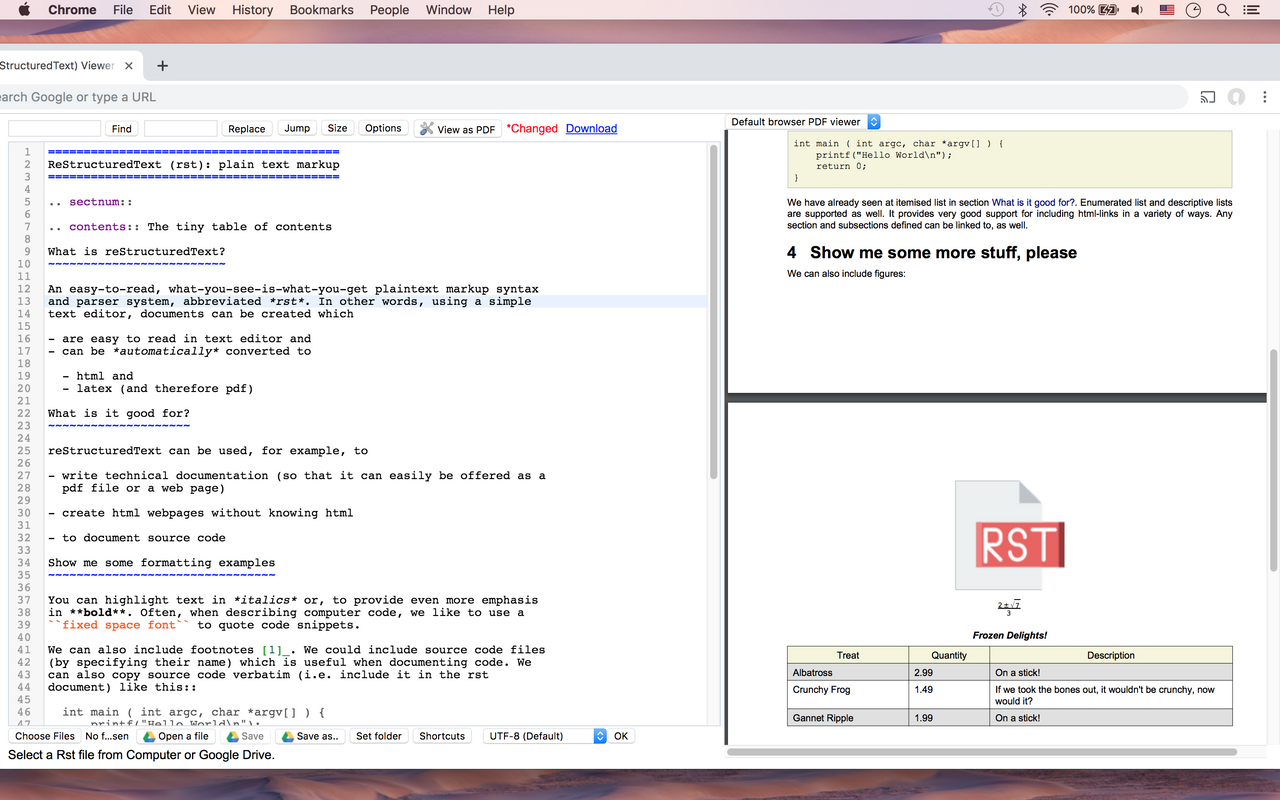1280x800 pixels.
Task: Click 'Show me some formatting examples' editor line
Action: (x=161, y=563)
